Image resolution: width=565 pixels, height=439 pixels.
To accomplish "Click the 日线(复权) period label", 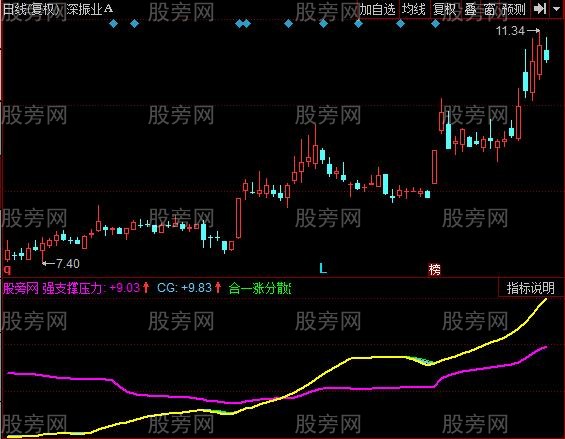I will tap(31, 9).
